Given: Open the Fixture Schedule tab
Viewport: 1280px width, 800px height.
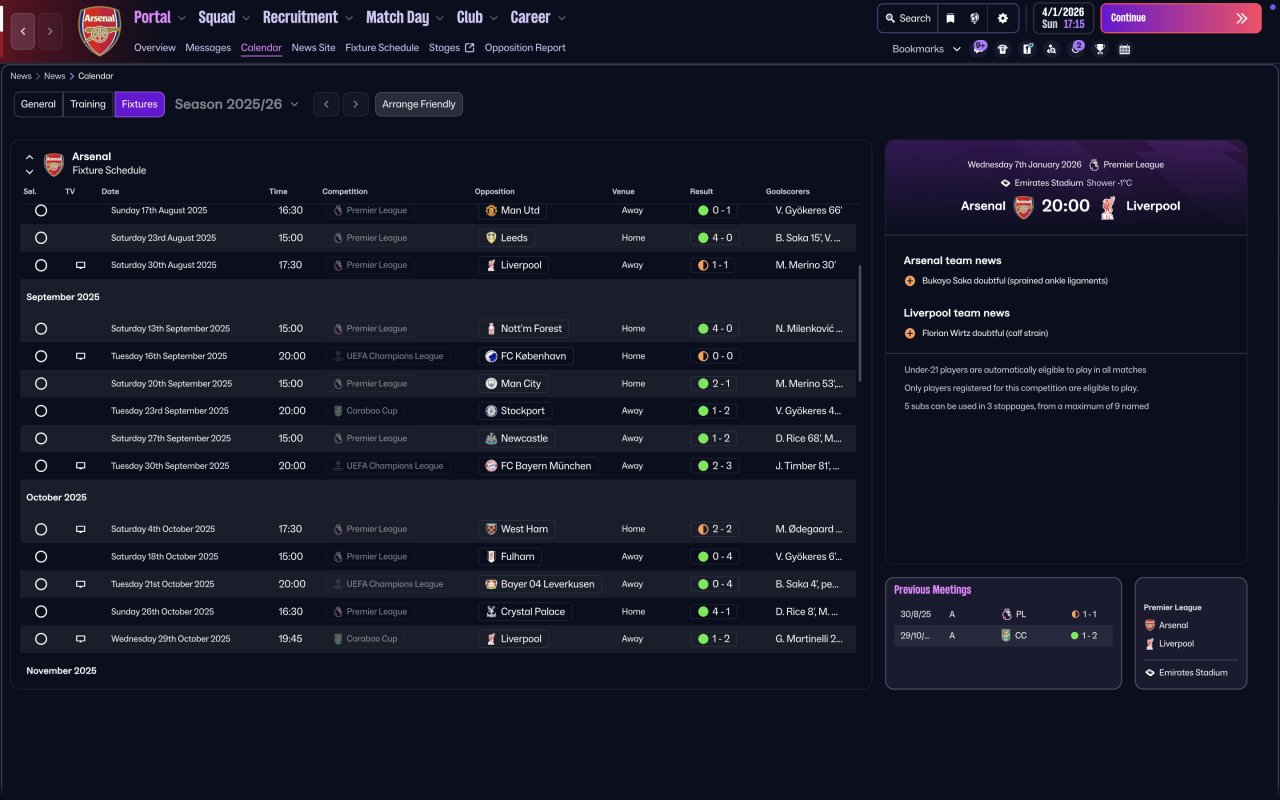Looking at the screenshot, I should click(382, 47).
